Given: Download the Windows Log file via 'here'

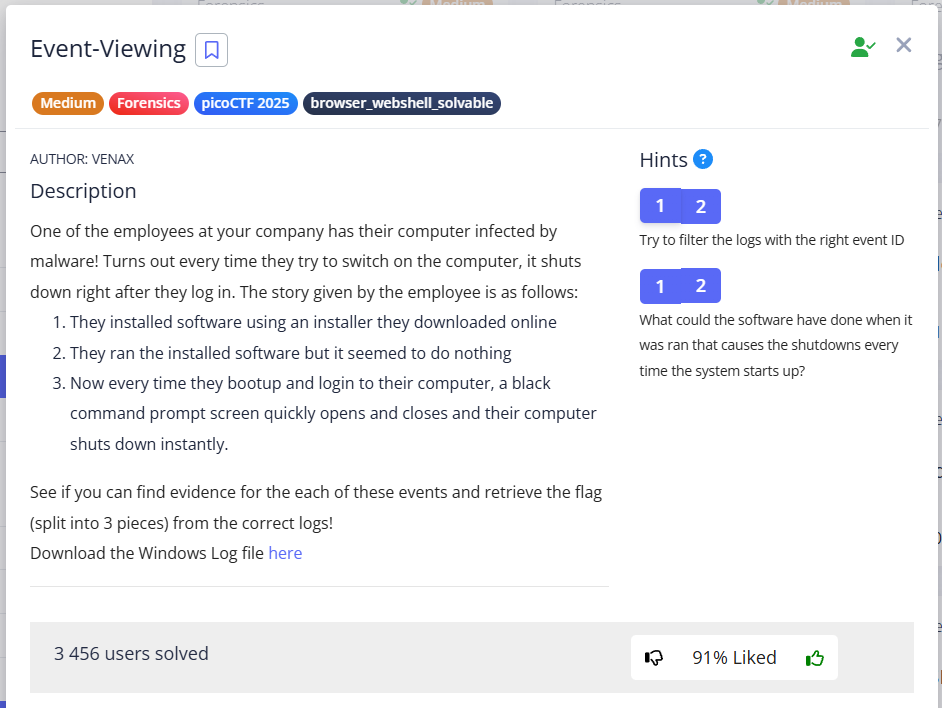Looking at the screenshot, I should click(285, 553).
